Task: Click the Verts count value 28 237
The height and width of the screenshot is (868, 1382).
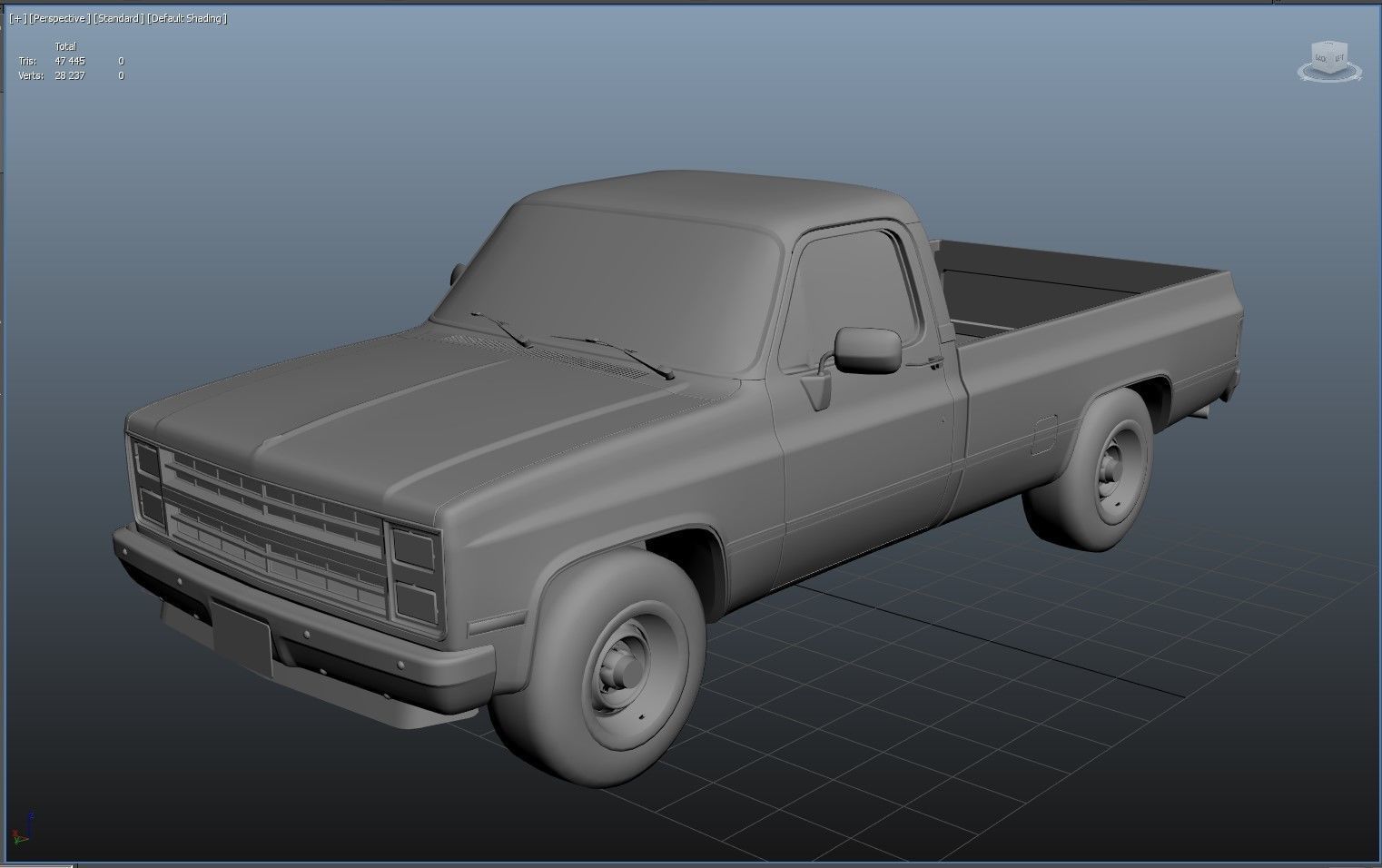Action: click(70, 75)
